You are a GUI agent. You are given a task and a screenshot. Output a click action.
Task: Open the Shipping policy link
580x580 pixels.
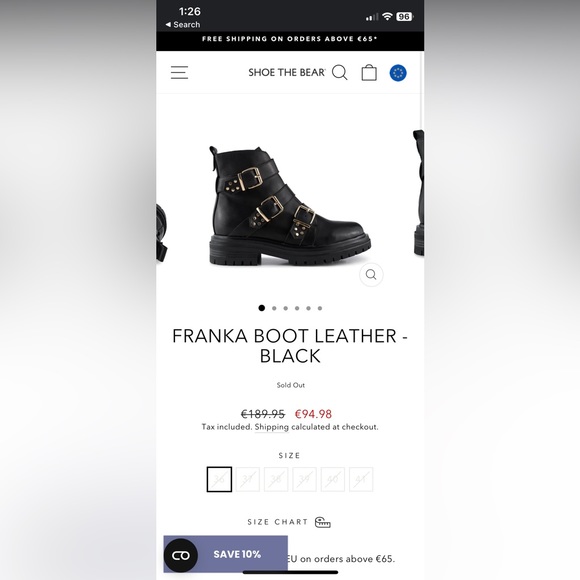point(272,427)
